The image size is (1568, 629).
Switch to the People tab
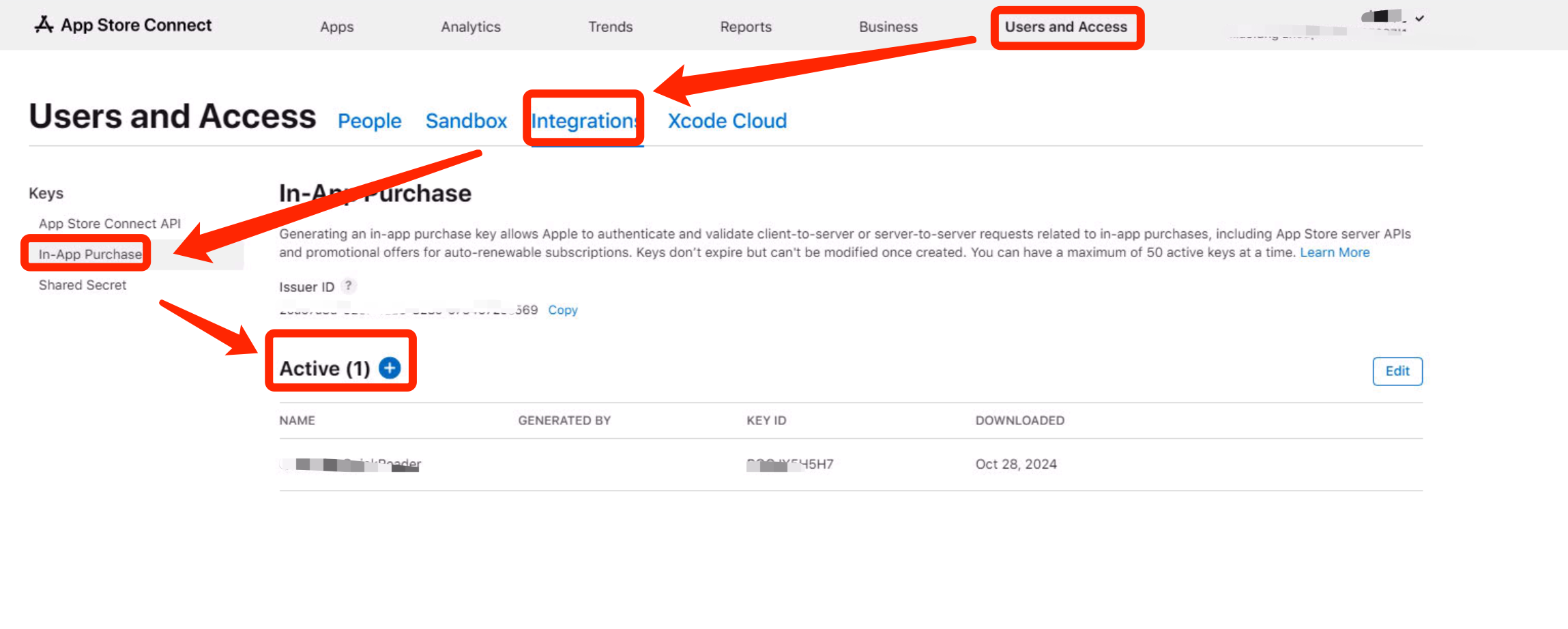click(x=369, y=121)
